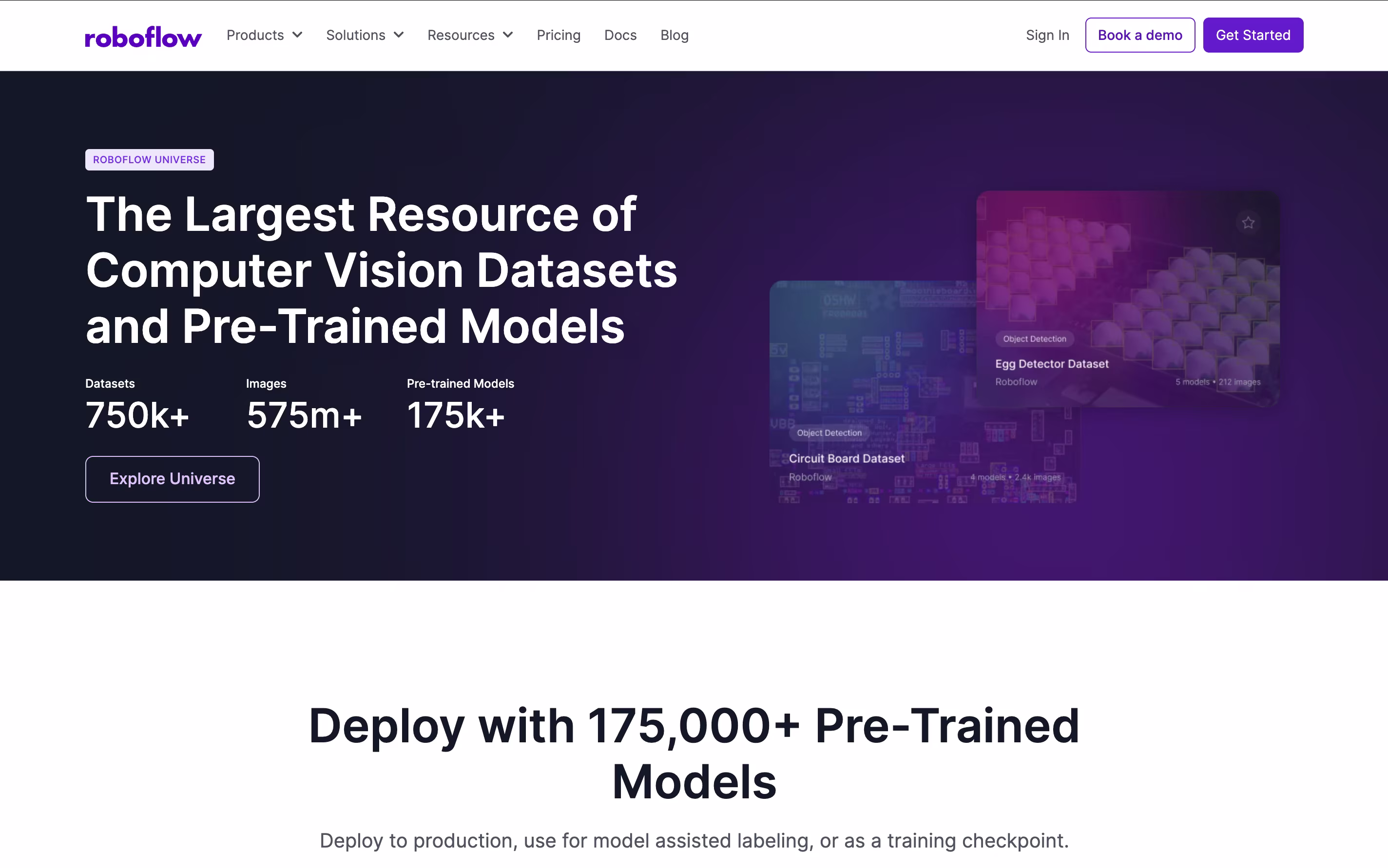Select the Roboflow Universe badge

pos(149,160)
